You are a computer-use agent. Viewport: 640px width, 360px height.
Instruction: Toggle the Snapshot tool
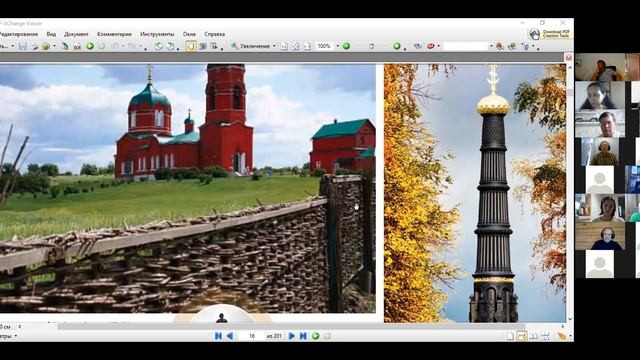click(203, 46)
